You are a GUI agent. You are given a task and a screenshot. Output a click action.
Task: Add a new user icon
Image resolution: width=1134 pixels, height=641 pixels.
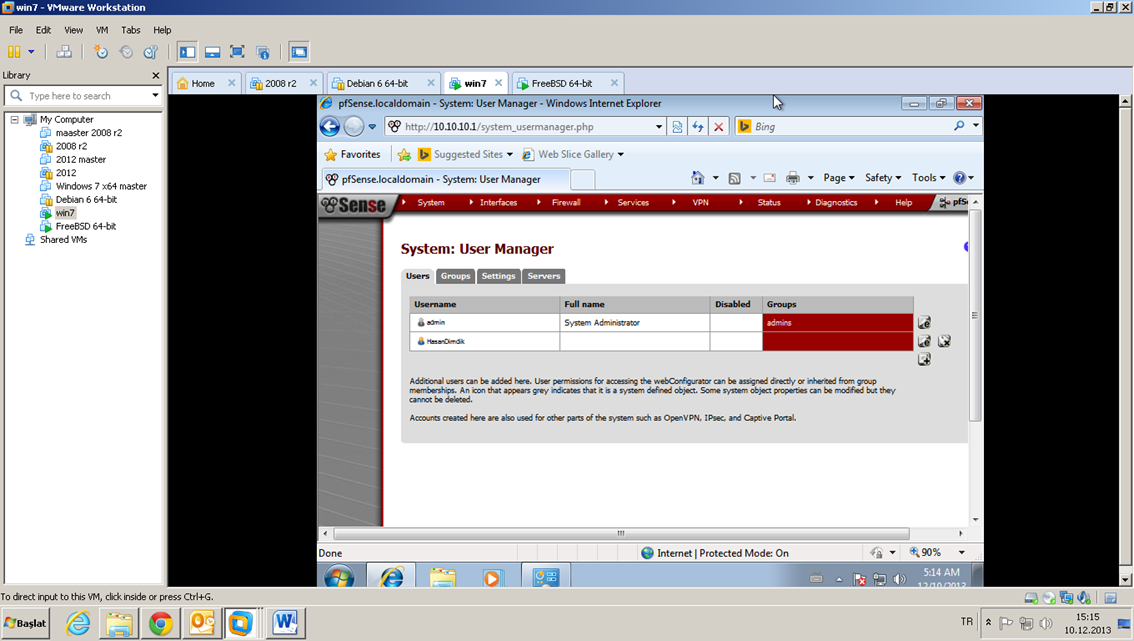point(924,360)
